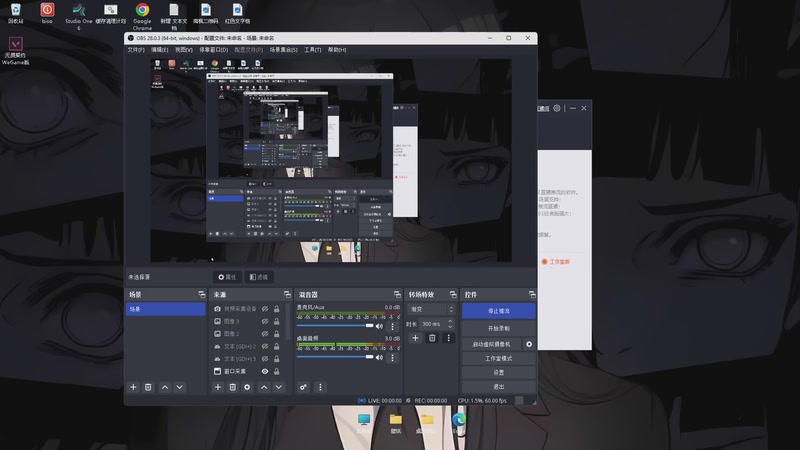Image resolution: width=800 pixels, height=450 pixels.
Task: Toggle lock on 窗口采集 source
Action: [x=277, y=371]
